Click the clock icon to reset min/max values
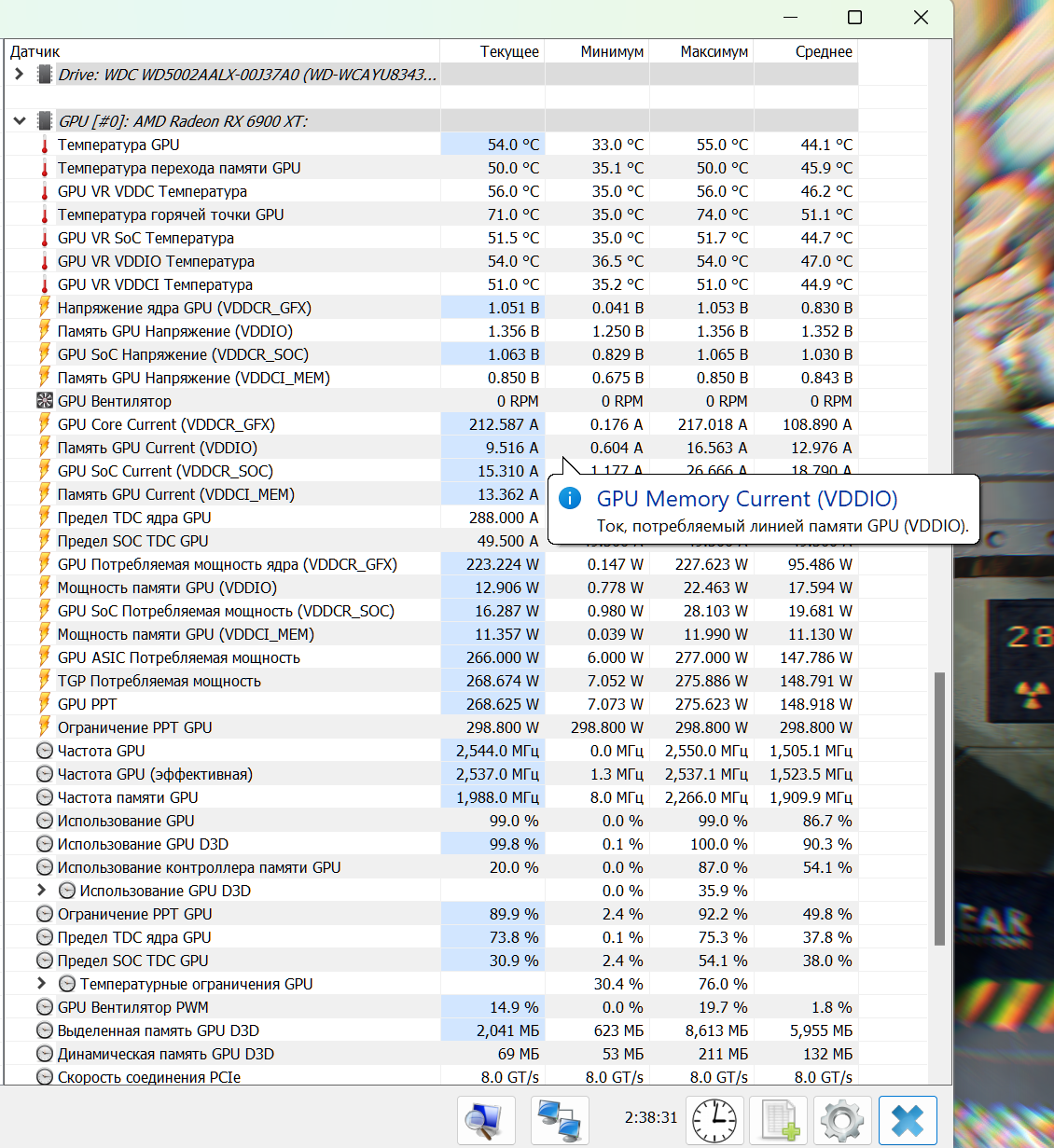Image resolution: width=1054 pixels, height=1148 pixels. (714, 1119)
